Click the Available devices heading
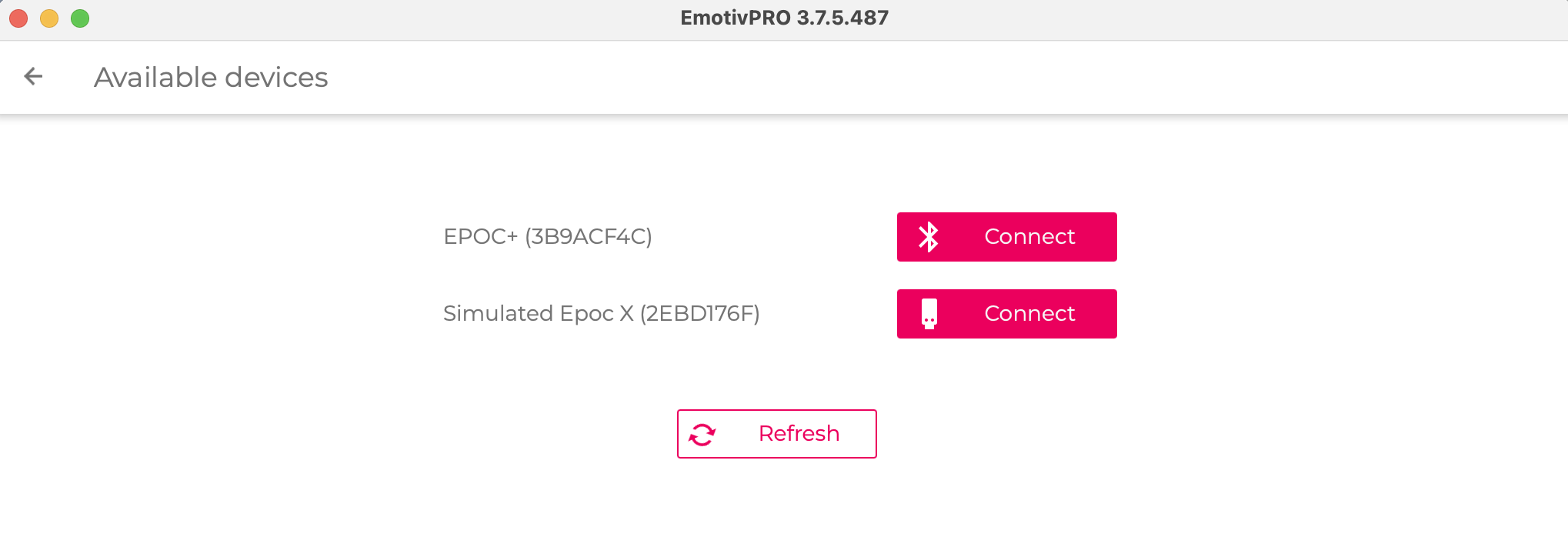The image size is (1568, 557). (211, 77)
